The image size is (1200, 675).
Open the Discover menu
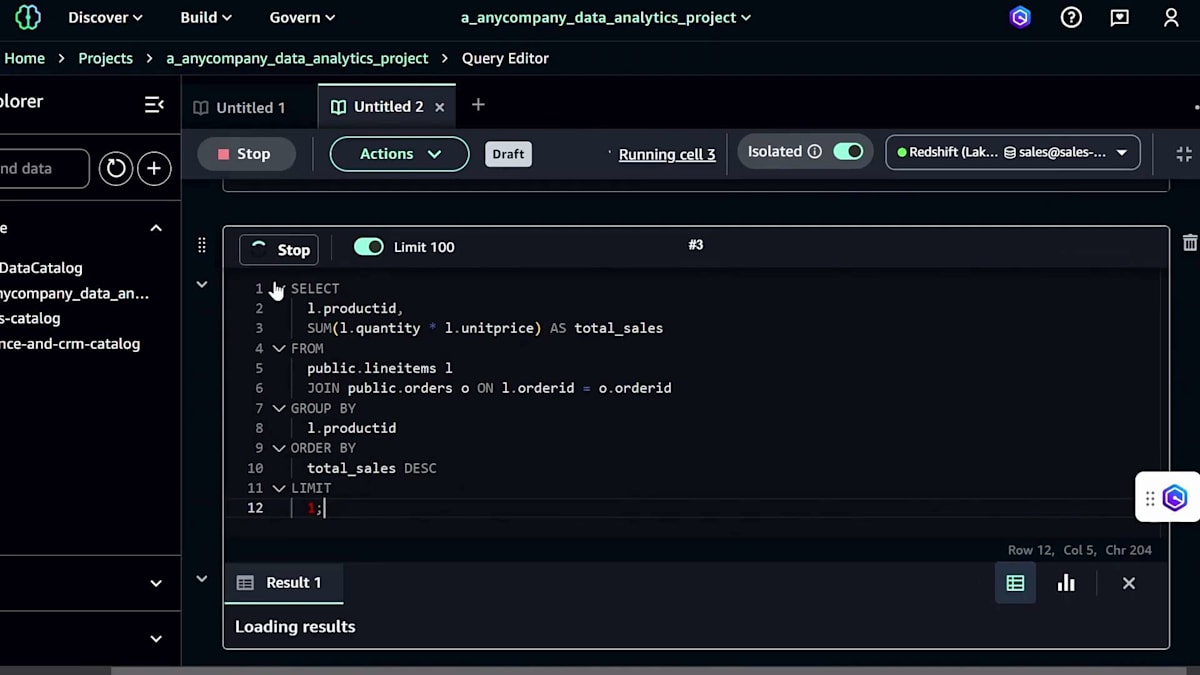point(105,17)
